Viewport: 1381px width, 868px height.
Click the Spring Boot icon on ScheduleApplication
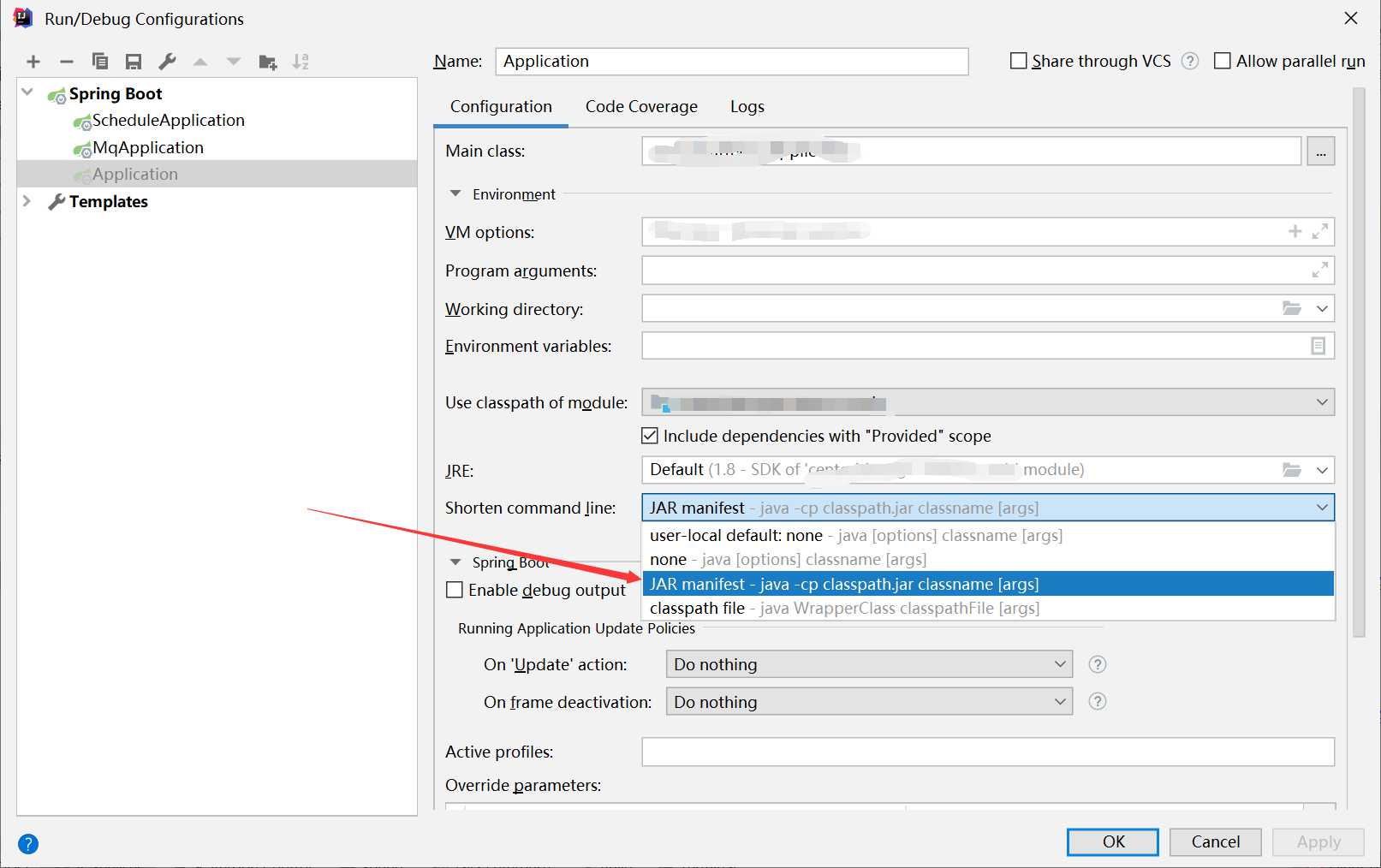[82, 122]
